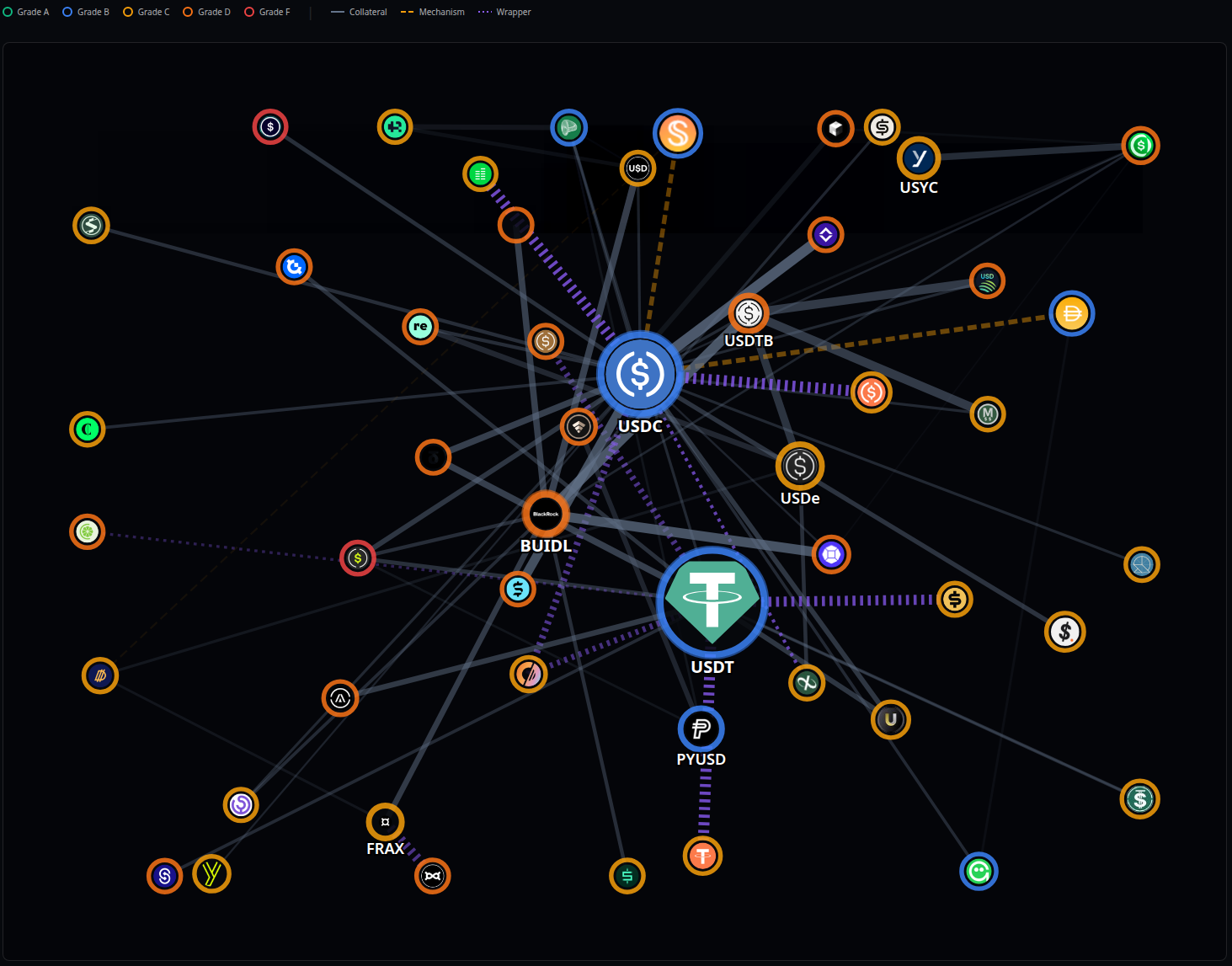The width and height of the screenshot is (1232, 966).
Task: Select the USDC node
Action: [x=639, y=373]
